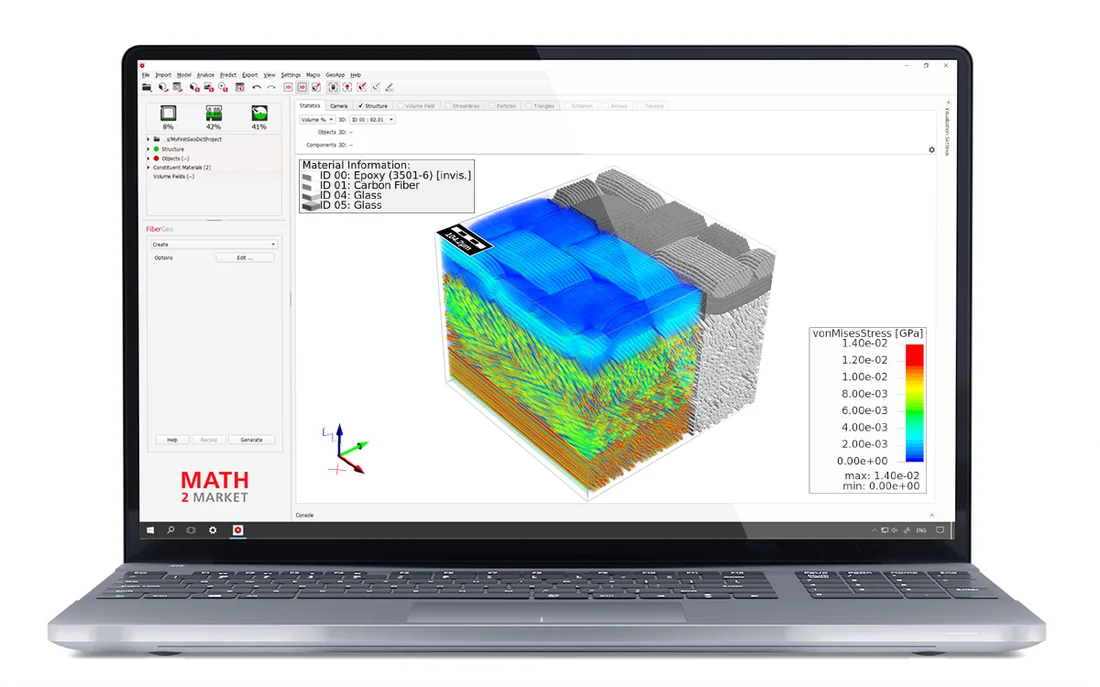Click the 8% memory usage icon
Image resolution: width=1100 pixels, height=687 pixels.
pyautogui.click(x=168, y=114)
